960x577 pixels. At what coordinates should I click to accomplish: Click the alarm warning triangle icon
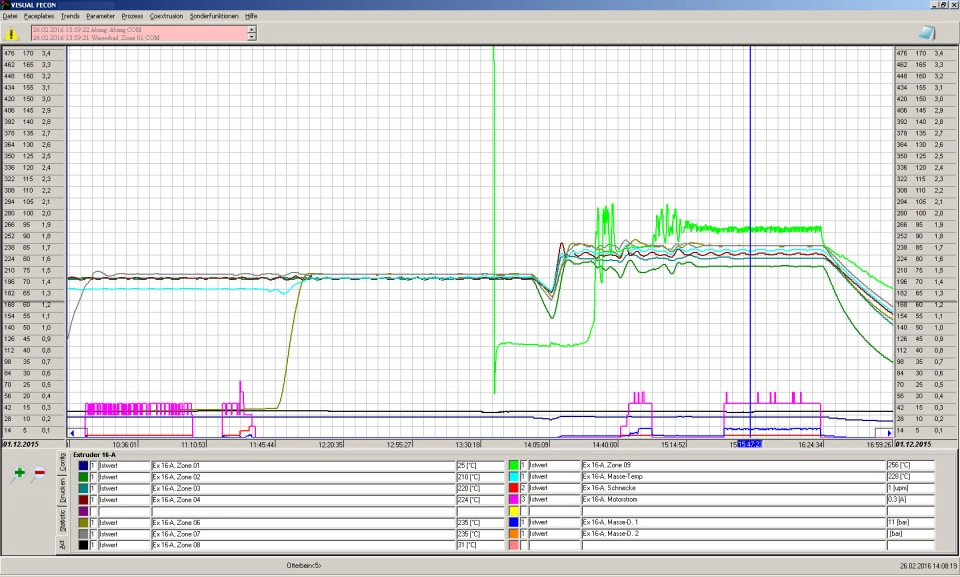tap(12, 33)
